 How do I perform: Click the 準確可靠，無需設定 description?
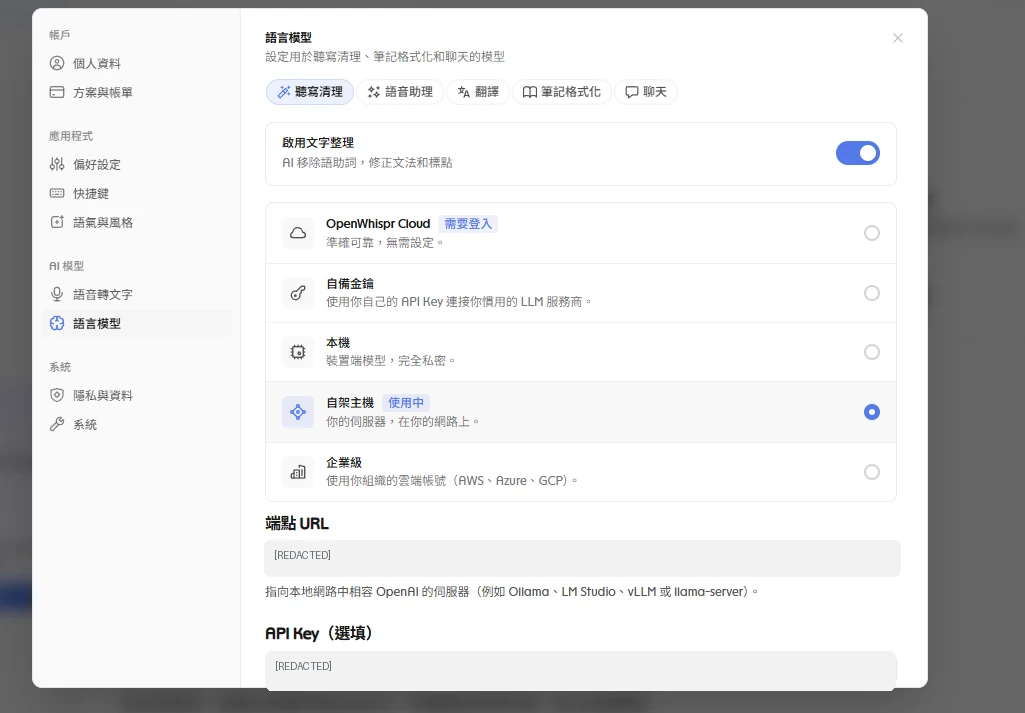tap(385, 242)
